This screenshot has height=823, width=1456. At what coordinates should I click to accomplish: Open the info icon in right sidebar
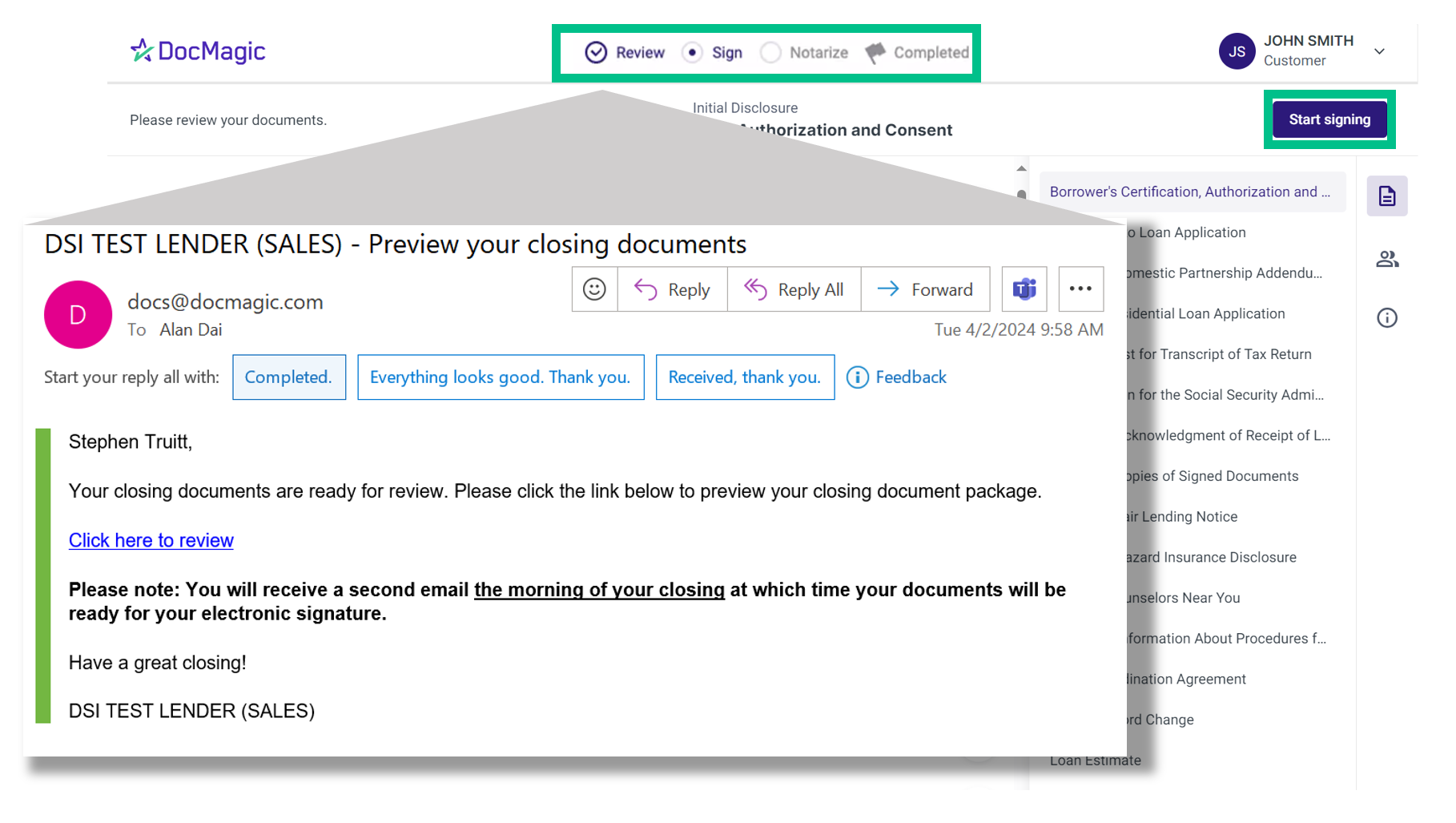(x=1387, y=318)
